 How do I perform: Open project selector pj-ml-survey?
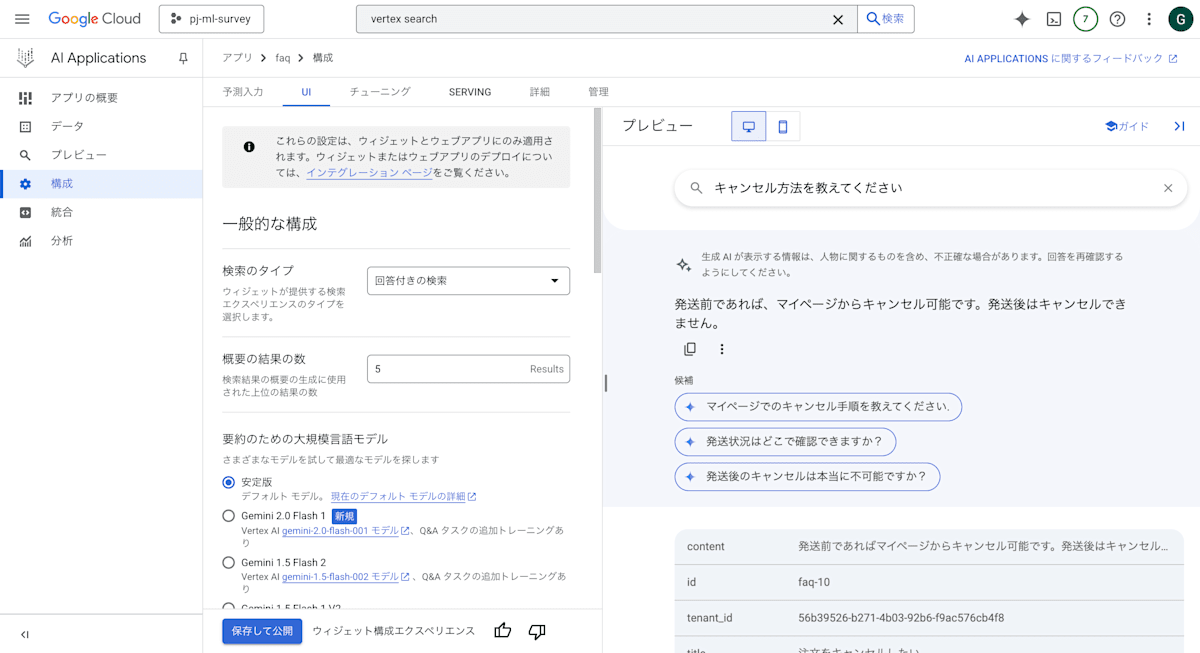pyautogui.click(x=211, y=19)
